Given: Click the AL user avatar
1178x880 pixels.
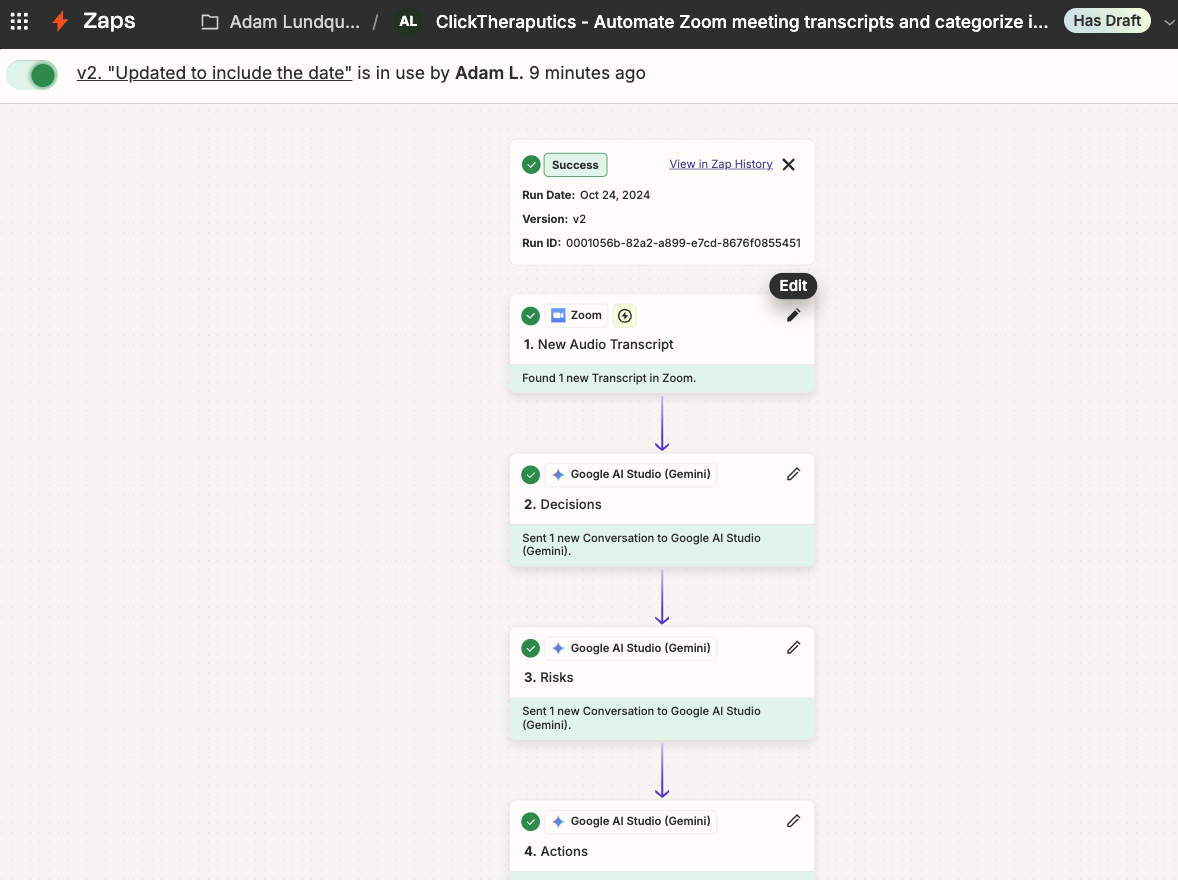Looking at the screenshot, I should click(408, 21).
